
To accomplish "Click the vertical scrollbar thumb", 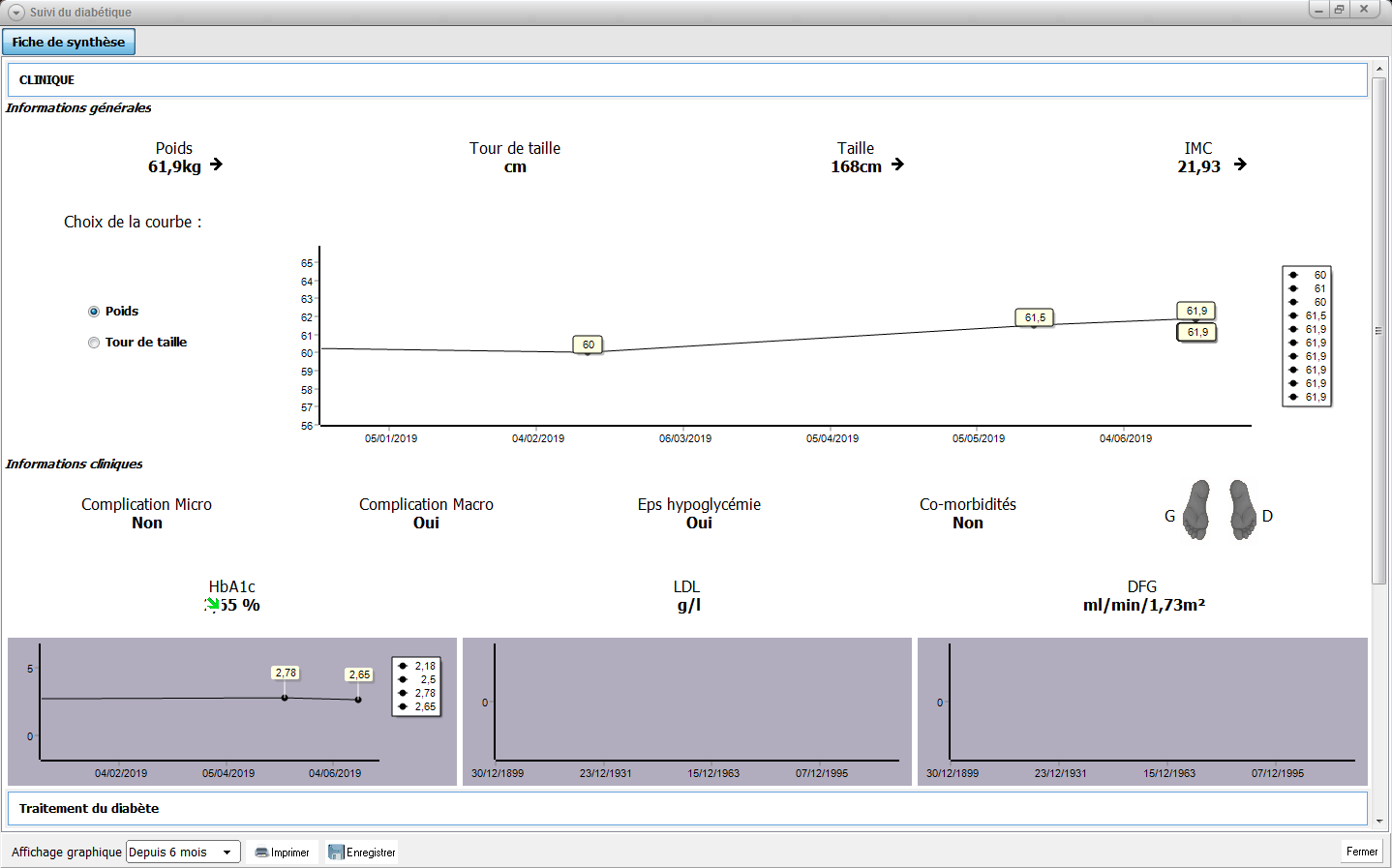I will tap(1378, 330).
